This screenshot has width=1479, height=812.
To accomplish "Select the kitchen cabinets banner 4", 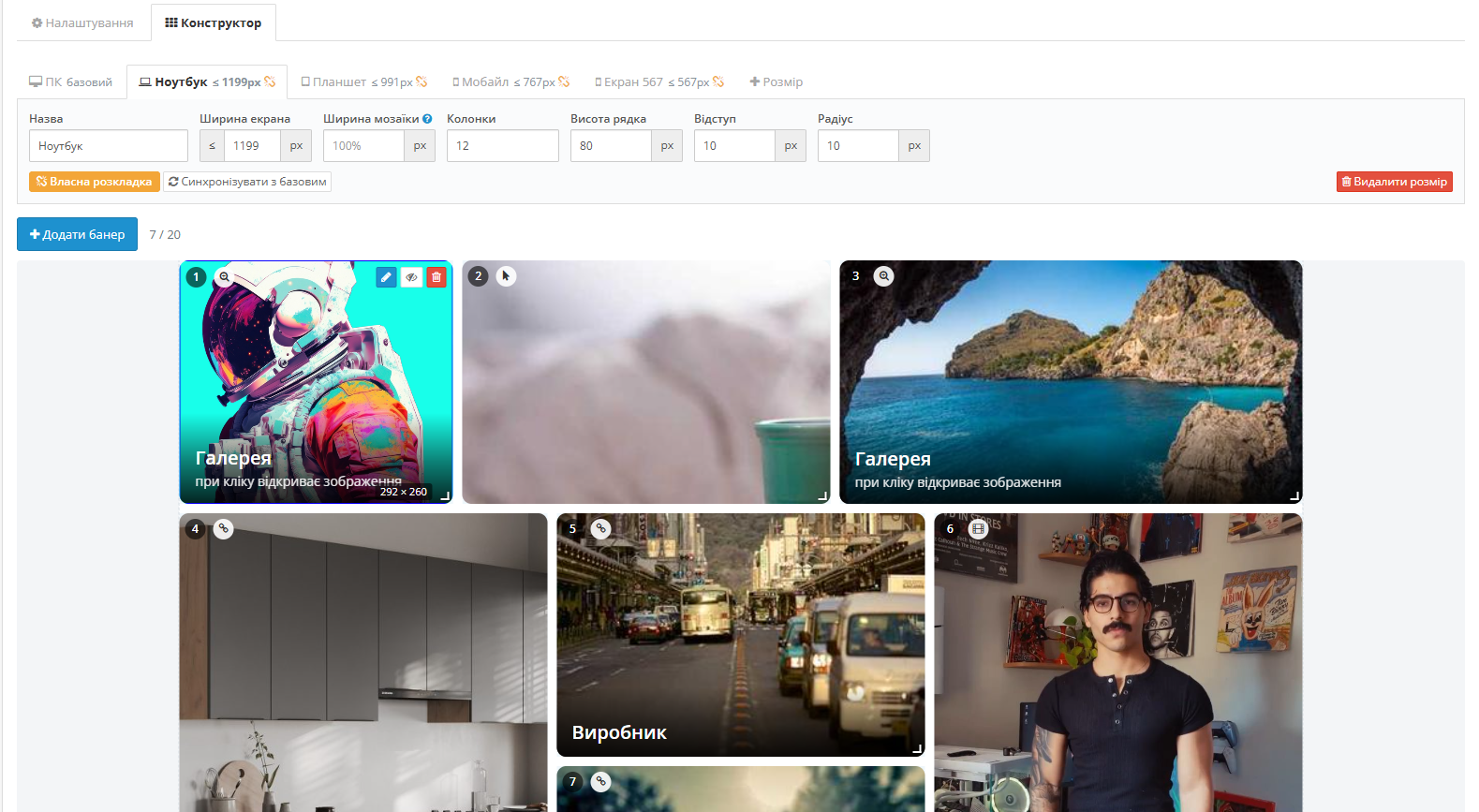I will click(363, 662).
